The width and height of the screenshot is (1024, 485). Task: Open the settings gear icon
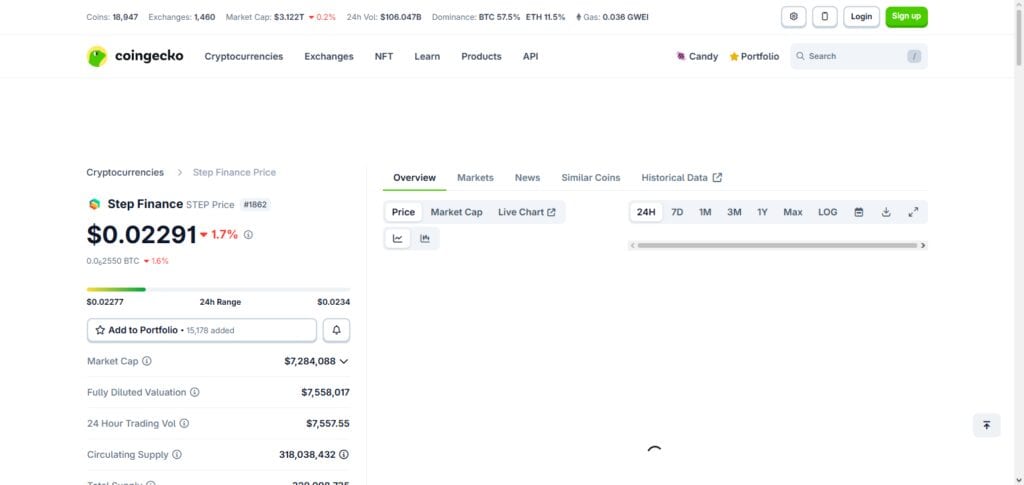point(793,16)
